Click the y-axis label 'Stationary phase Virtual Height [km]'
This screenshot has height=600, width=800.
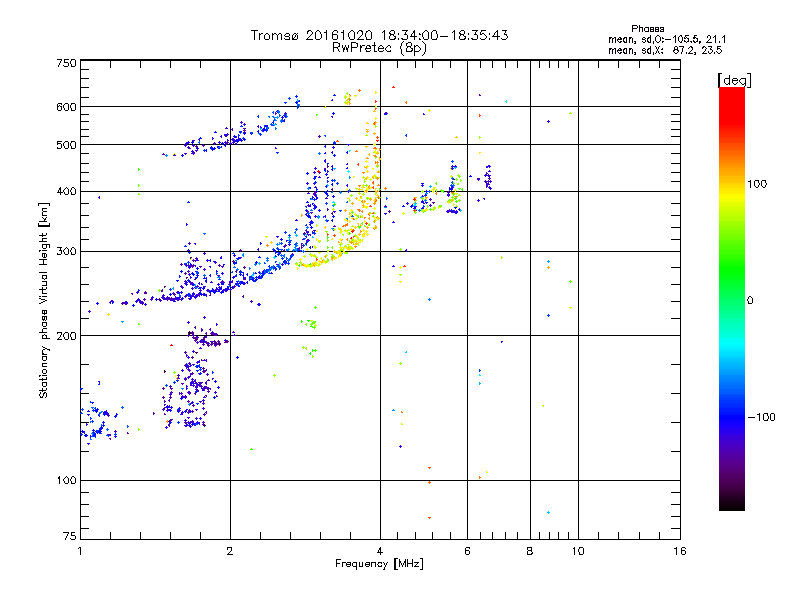coord(43,300)
